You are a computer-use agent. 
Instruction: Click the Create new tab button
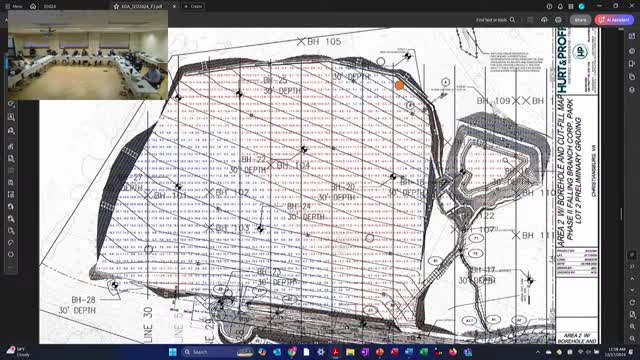click(193, 7)
